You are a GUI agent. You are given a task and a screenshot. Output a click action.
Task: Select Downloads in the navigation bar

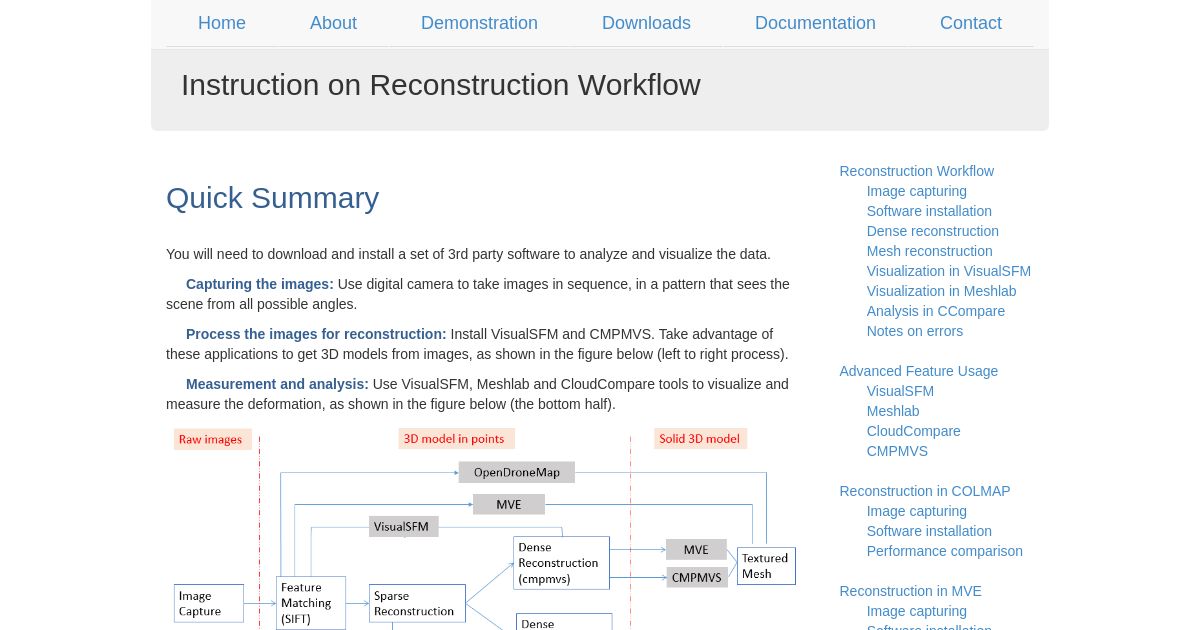pyautogui.click(x=646, y=23)
